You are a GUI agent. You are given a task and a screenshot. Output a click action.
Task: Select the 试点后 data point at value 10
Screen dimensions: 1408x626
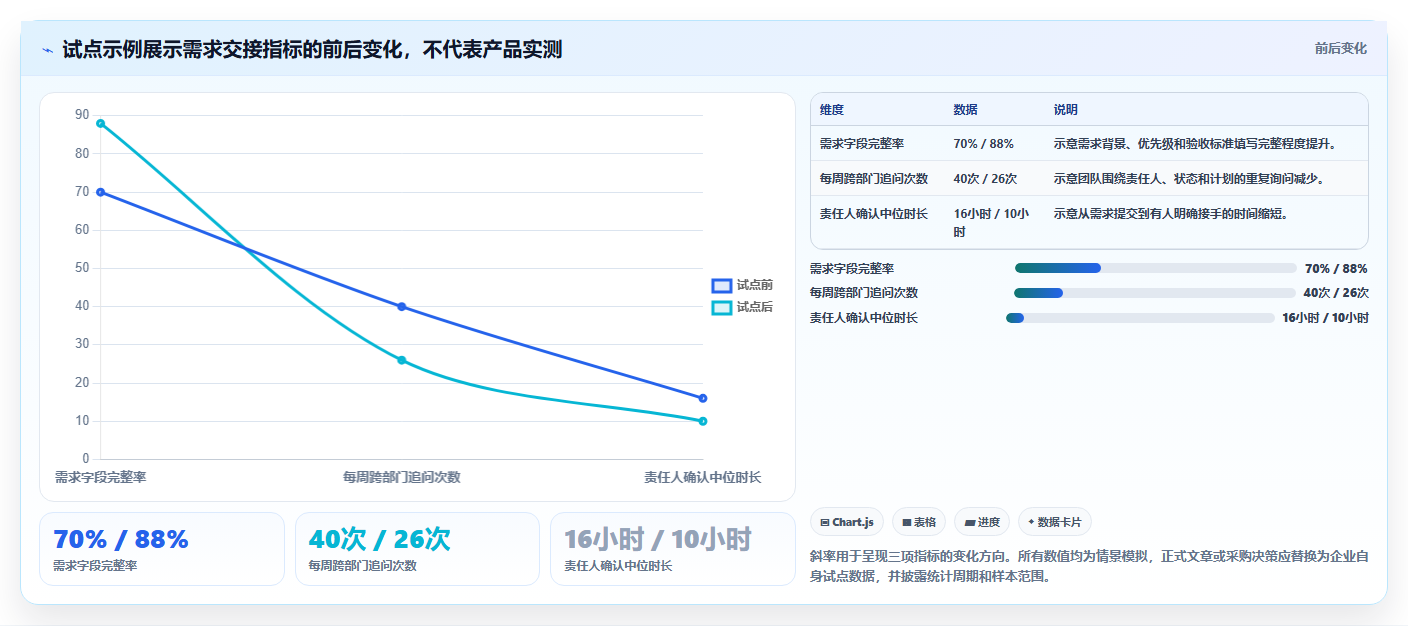[703, 421]
